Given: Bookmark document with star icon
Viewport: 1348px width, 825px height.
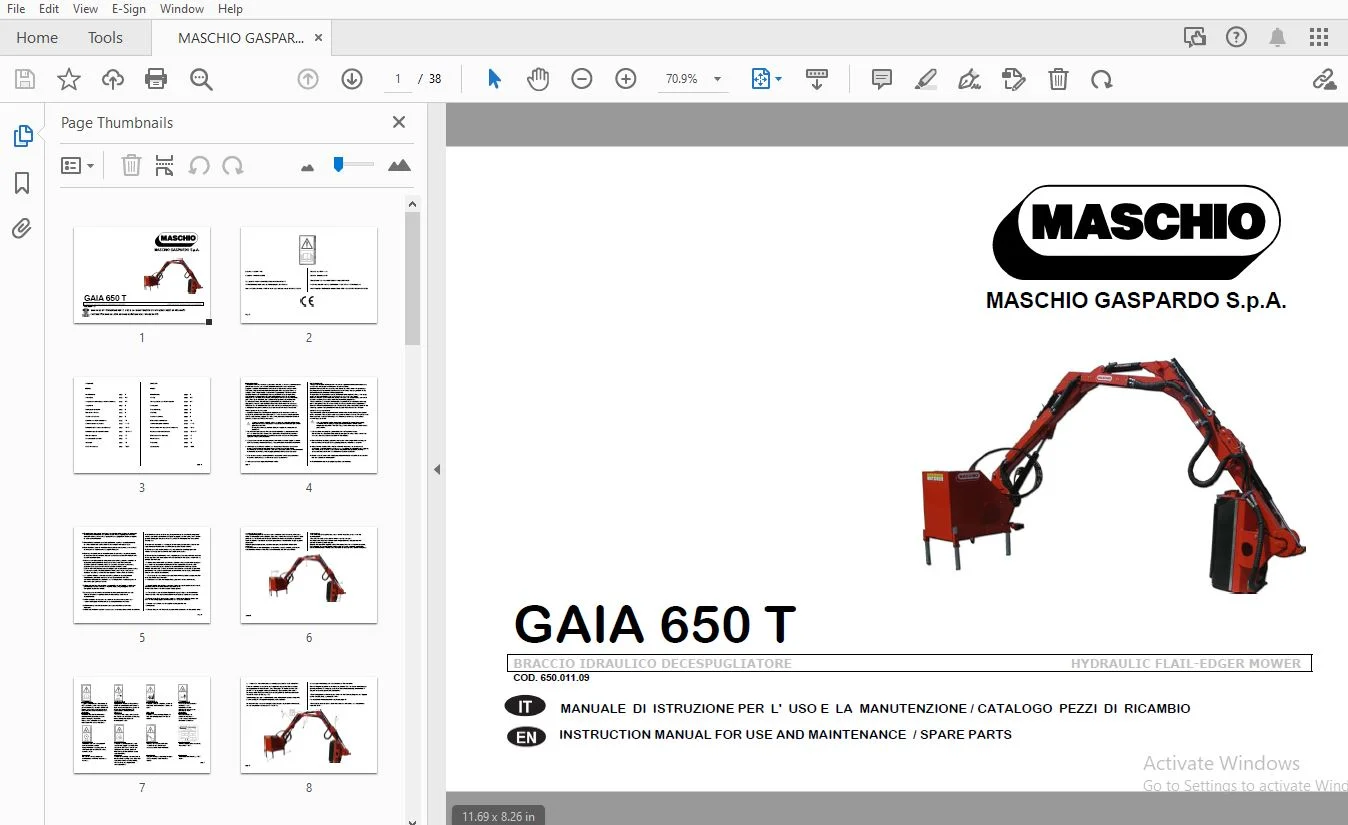Looking at the screenshot, I should tap(69, 79).
